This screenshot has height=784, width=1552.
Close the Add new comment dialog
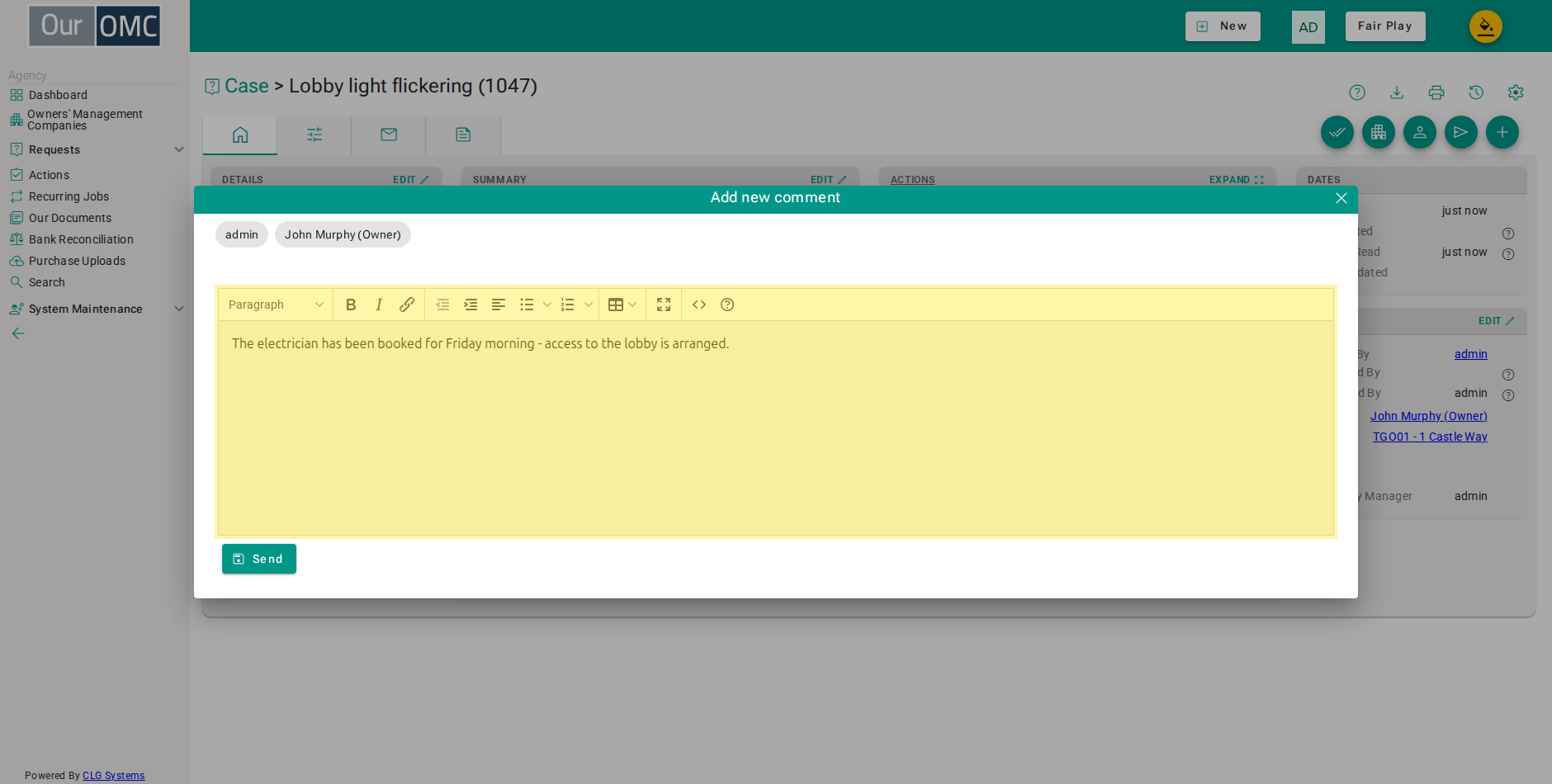(x=1341, y=198)
